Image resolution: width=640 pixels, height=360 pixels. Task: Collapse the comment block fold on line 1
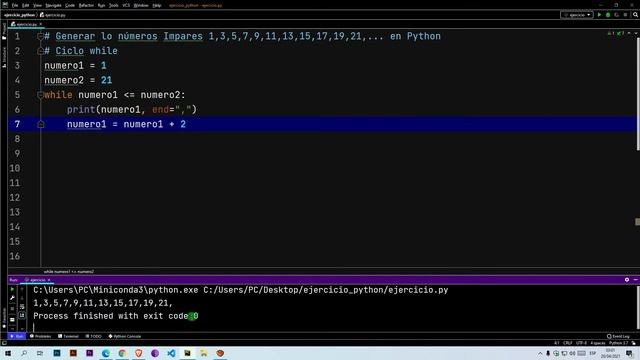pos(40,36)
